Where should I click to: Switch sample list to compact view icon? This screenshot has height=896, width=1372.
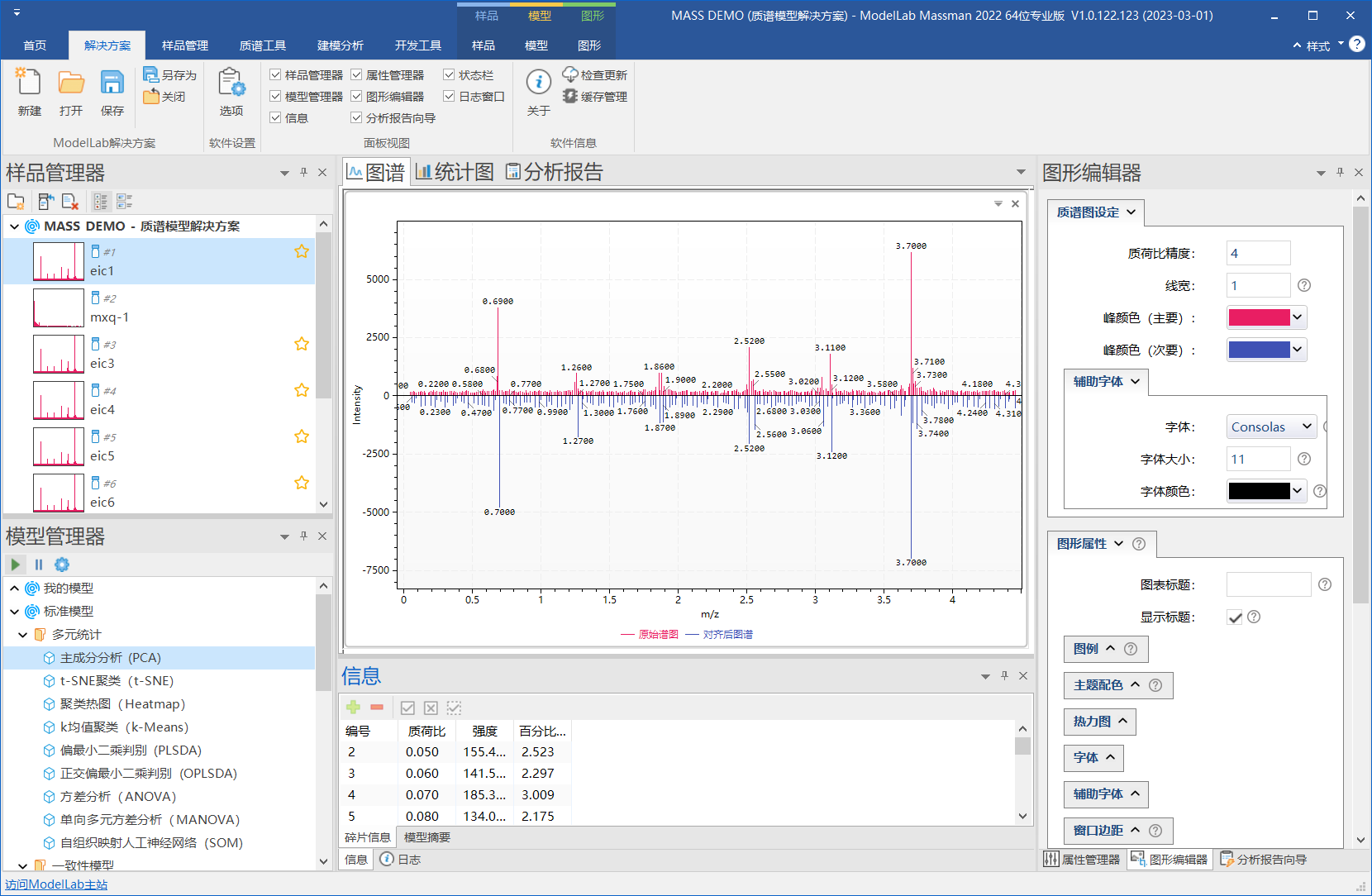click(125, 202)
